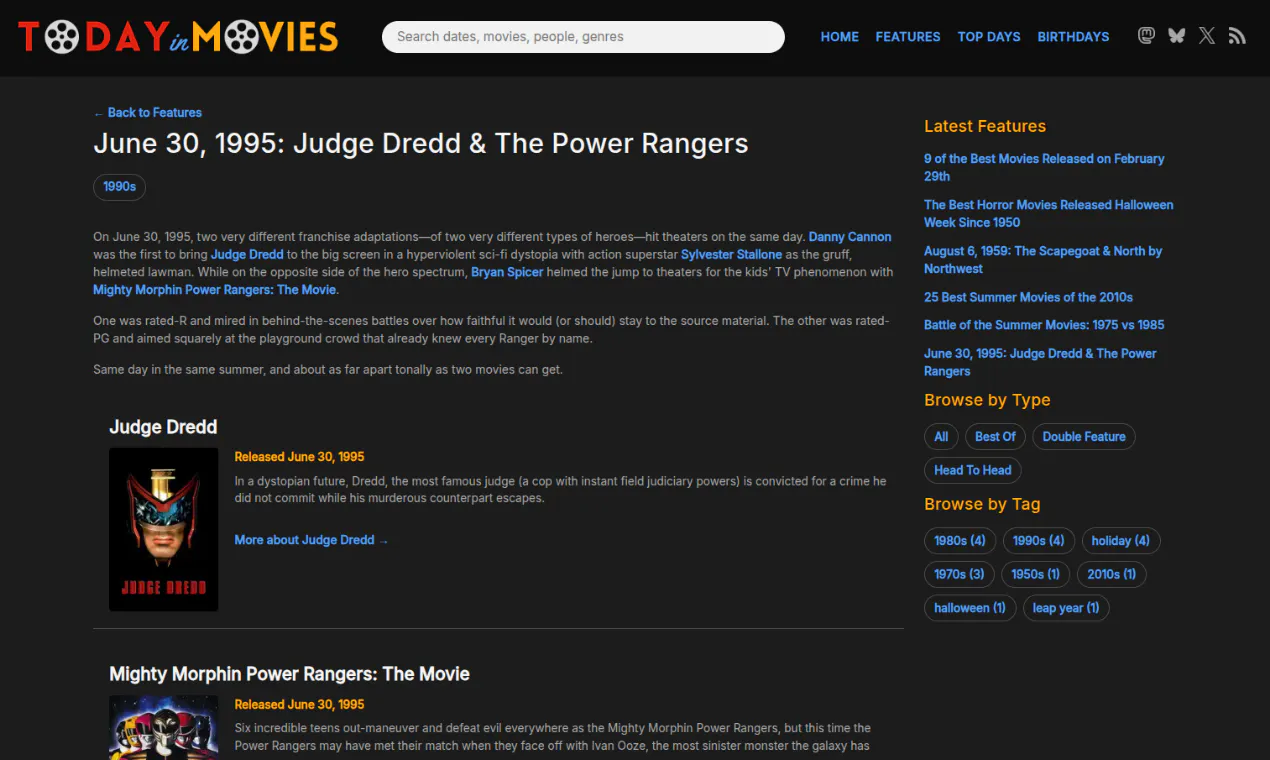Open Mighty Morphin Power Rangers: The Movie paragraph link

(x=215, y=290)
